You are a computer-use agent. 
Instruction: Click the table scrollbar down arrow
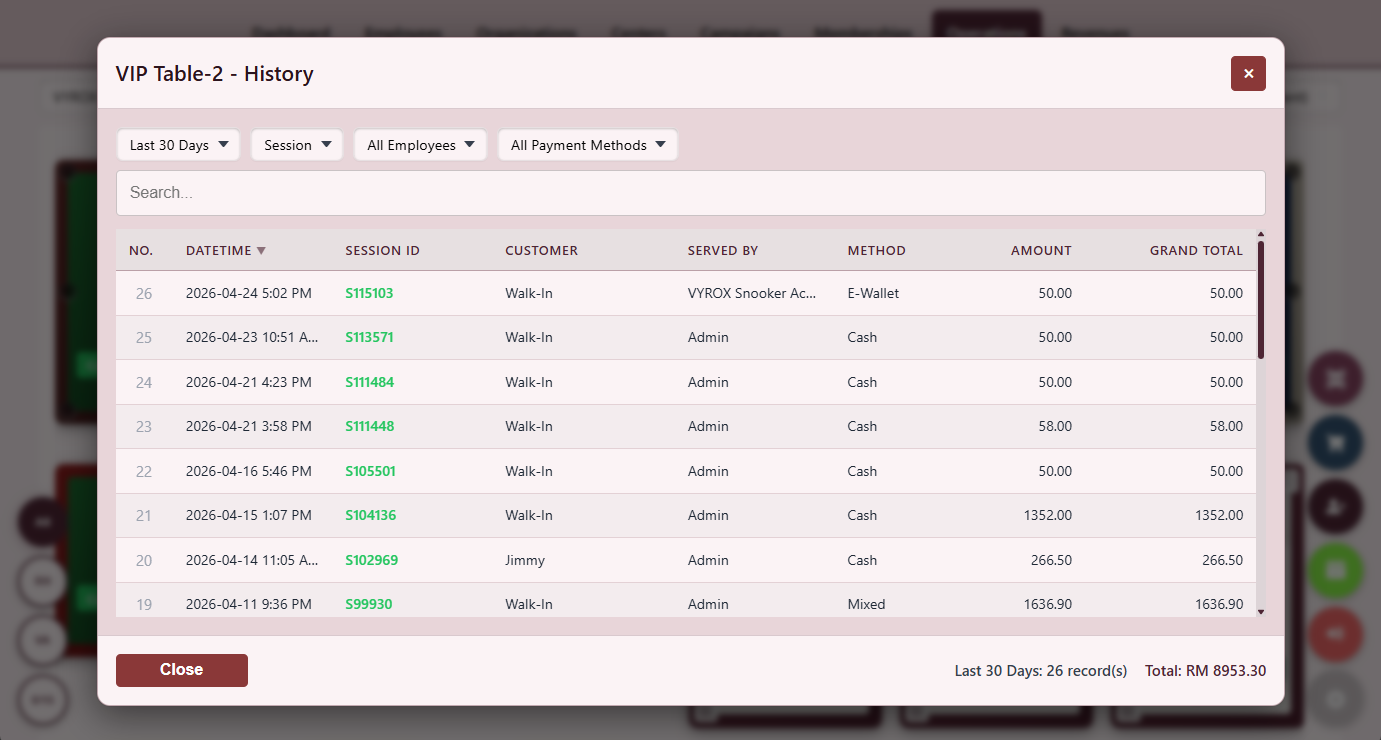pos(1261,612)
